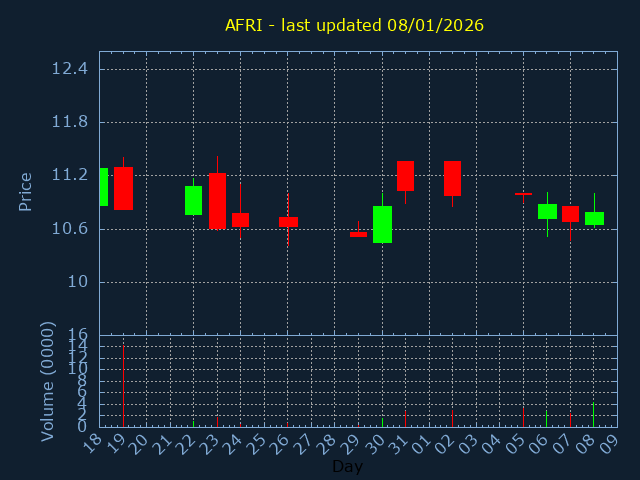640x480 pixels.
Task: Click the 12.4 price axis label
Action: pyautogui.click(x=70, y=69)
